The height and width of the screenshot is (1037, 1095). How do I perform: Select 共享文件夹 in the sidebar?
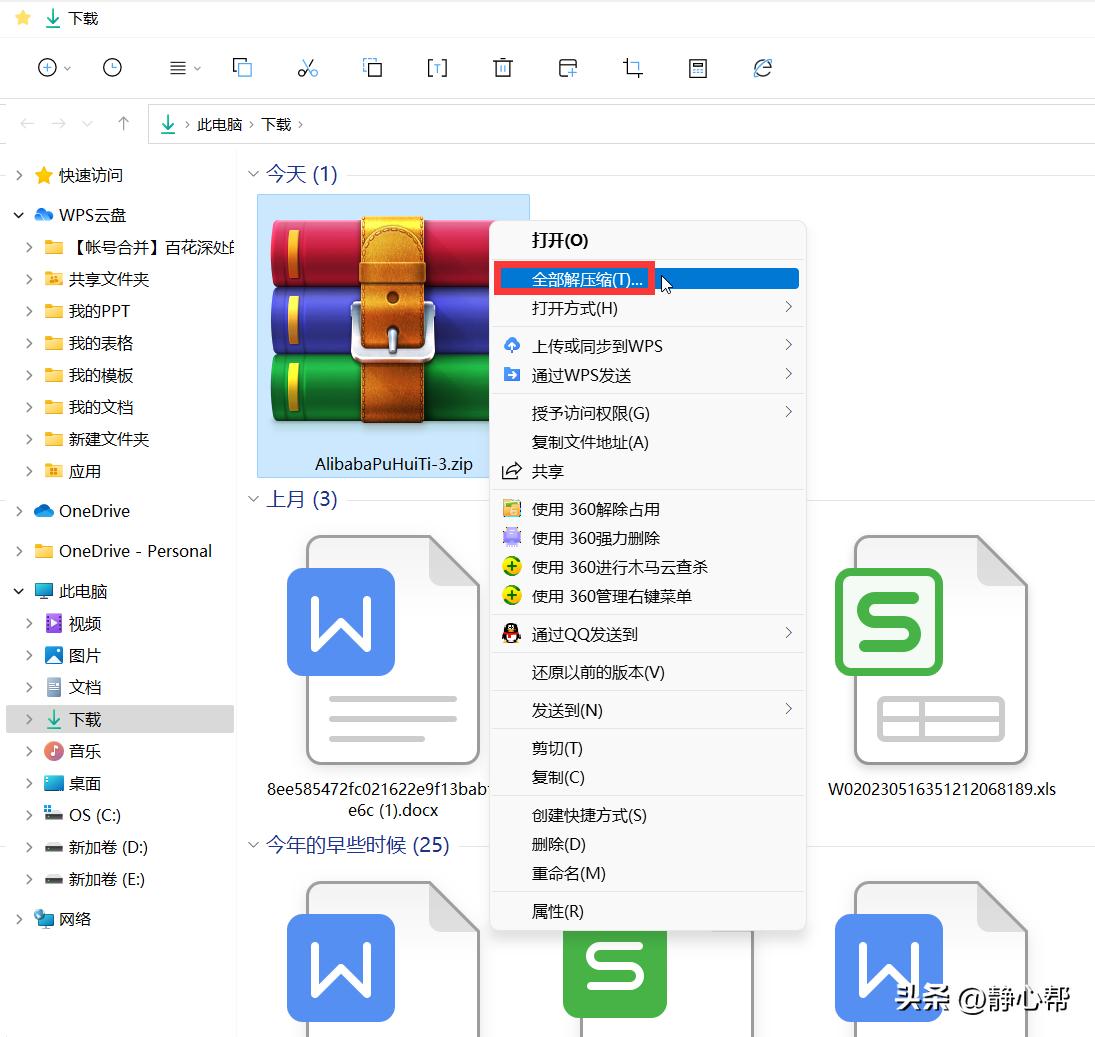pos(108,279)
